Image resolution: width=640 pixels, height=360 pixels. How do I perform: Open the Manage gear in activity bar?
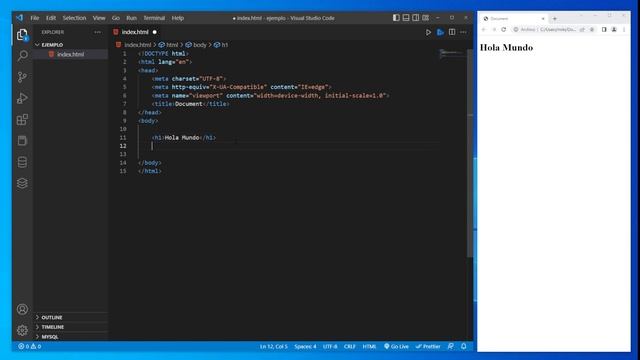pyautogui.click(x=22, y=330)
